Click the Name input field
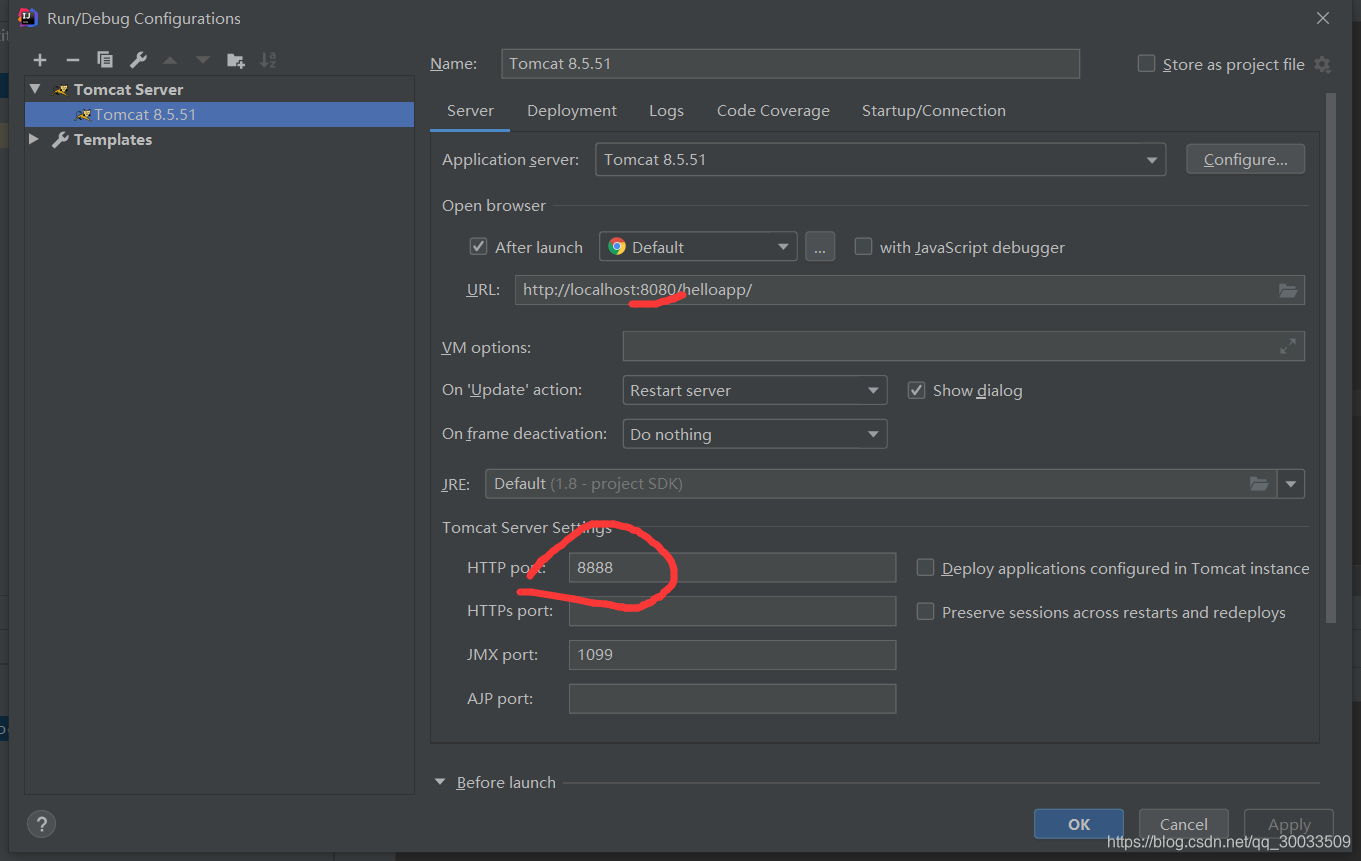Image resolution: width=1361 pixels, height=861 pixels. point(790,63)
